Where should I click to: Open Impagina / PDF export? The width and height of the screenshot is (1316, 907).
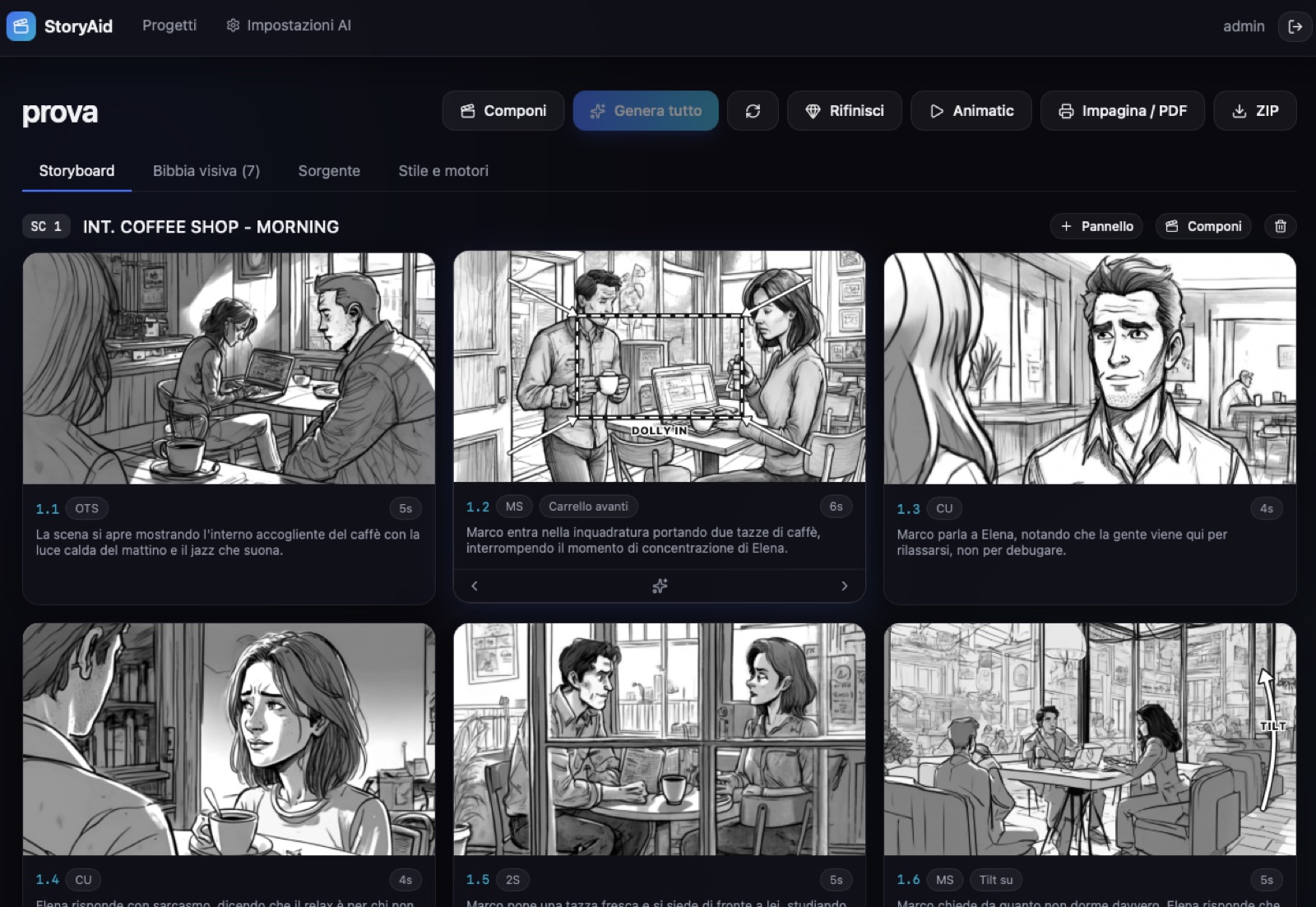pos(1123,111)
